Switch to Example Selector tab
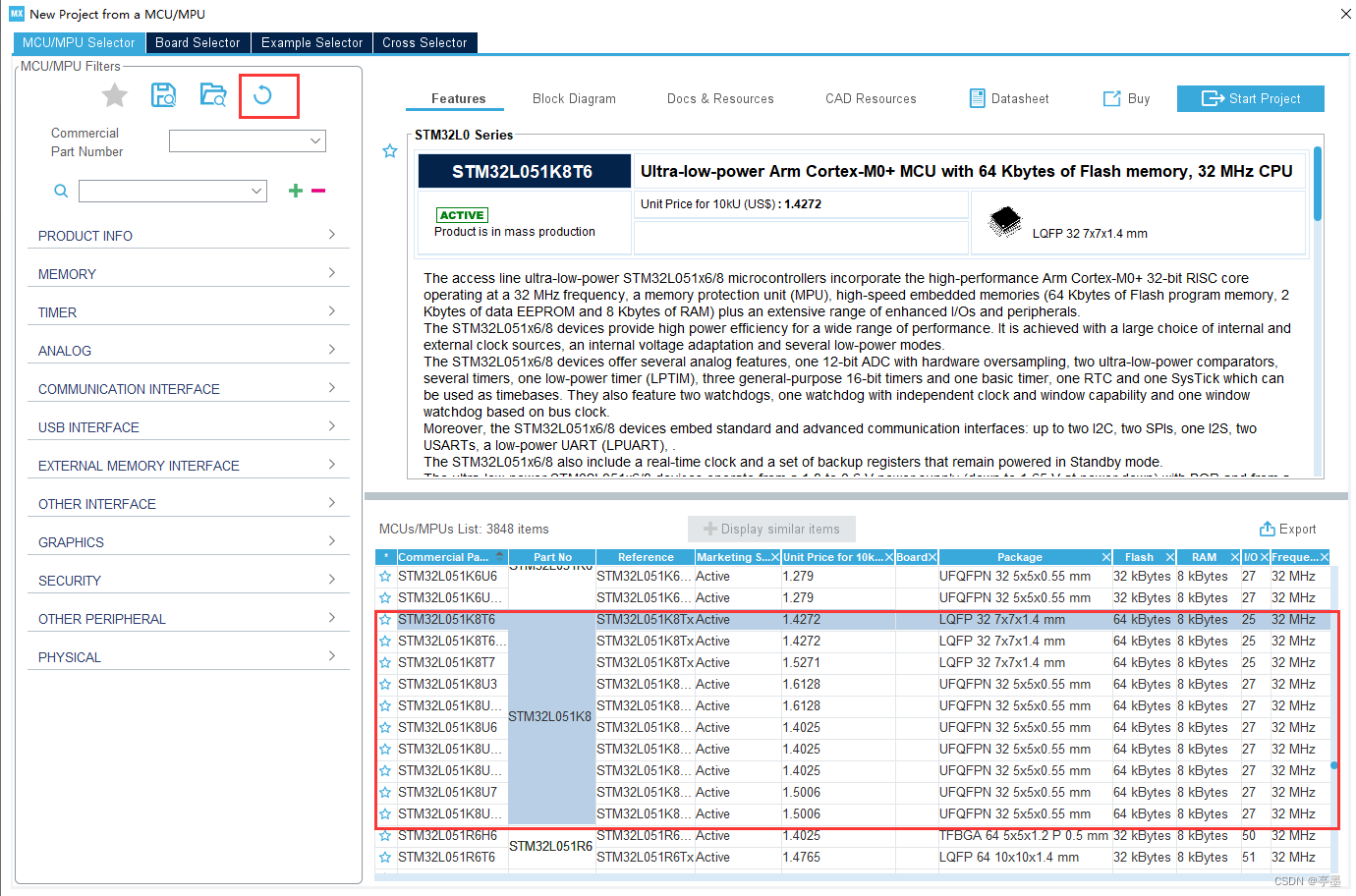1356x896 pixels. click(311, 42)
